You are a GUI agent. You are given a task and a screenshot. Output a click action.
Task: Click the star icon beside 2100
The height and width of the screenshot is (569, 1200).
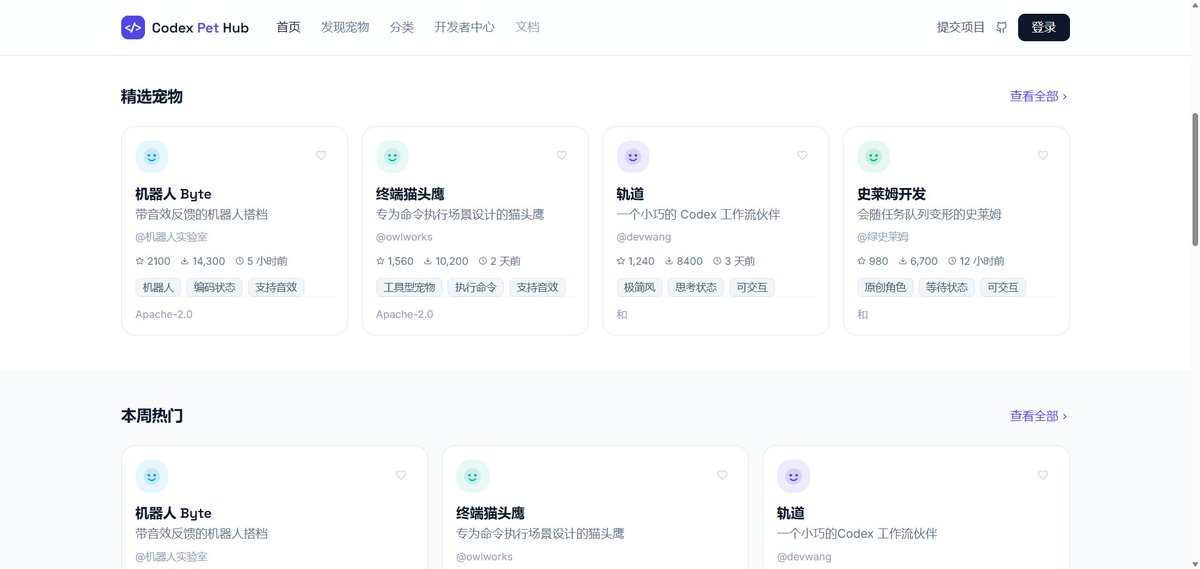tap(140, 261)
